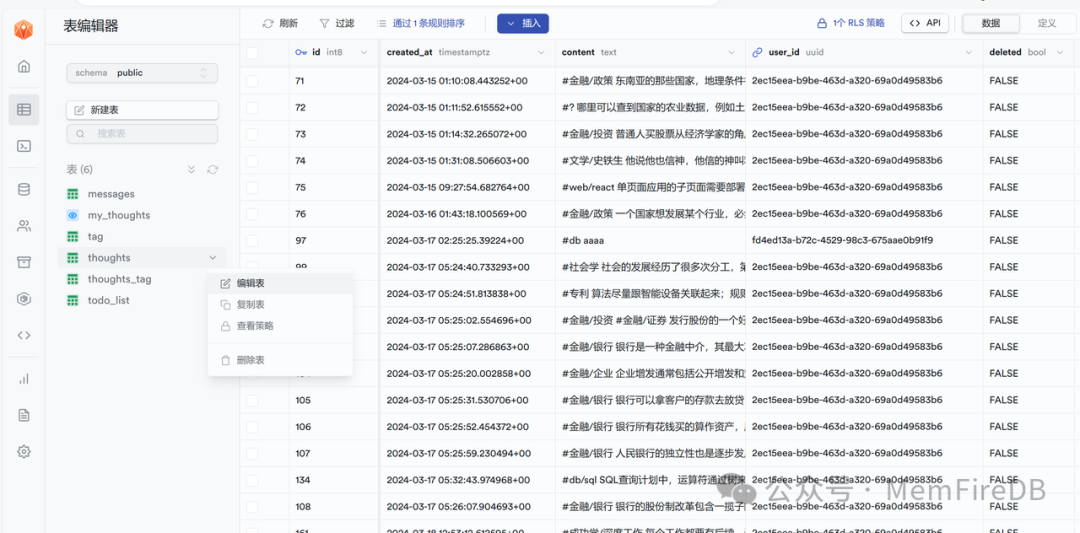Viewport: 1080px width, 533px height.
Task: Open the created_at column dropdown arrow
Action: point(541,52)
